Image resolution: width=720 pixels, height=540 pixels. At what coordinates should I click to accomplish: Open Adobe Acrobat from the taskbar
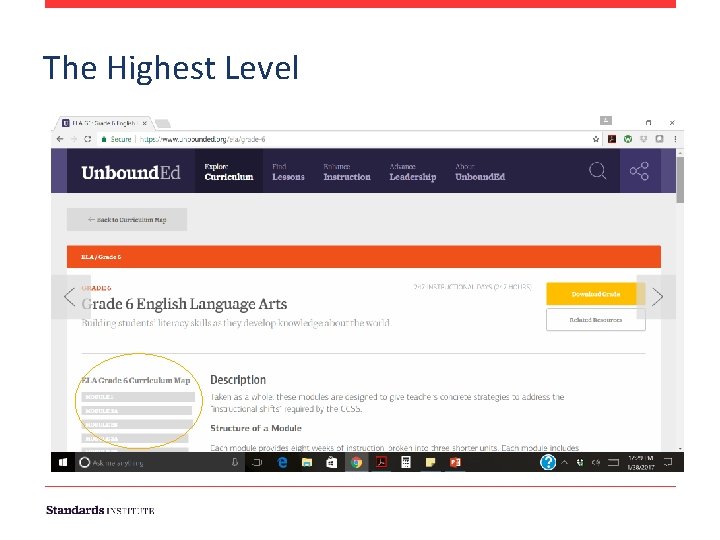pyautogui.click(x=381, y=462)
